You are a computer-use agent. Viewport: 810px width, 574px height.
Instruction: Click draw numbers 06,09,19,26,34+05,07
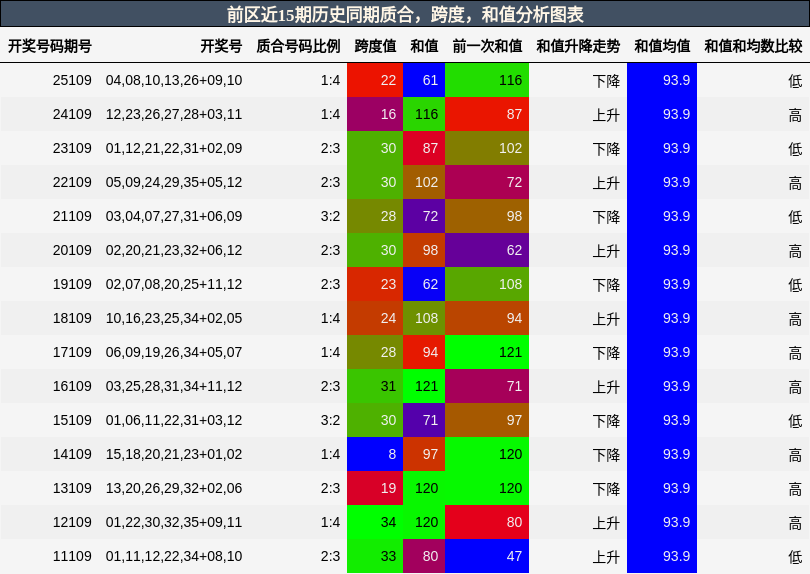[174, 352]
